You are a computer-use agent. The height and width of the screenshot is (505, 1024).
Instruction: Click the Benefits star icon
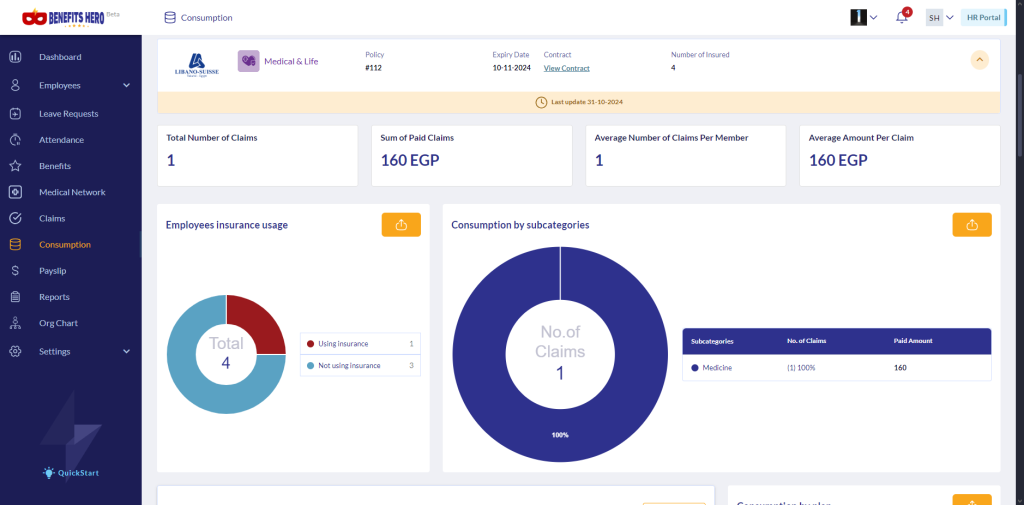pyautogui.click(x=16, y=166)
